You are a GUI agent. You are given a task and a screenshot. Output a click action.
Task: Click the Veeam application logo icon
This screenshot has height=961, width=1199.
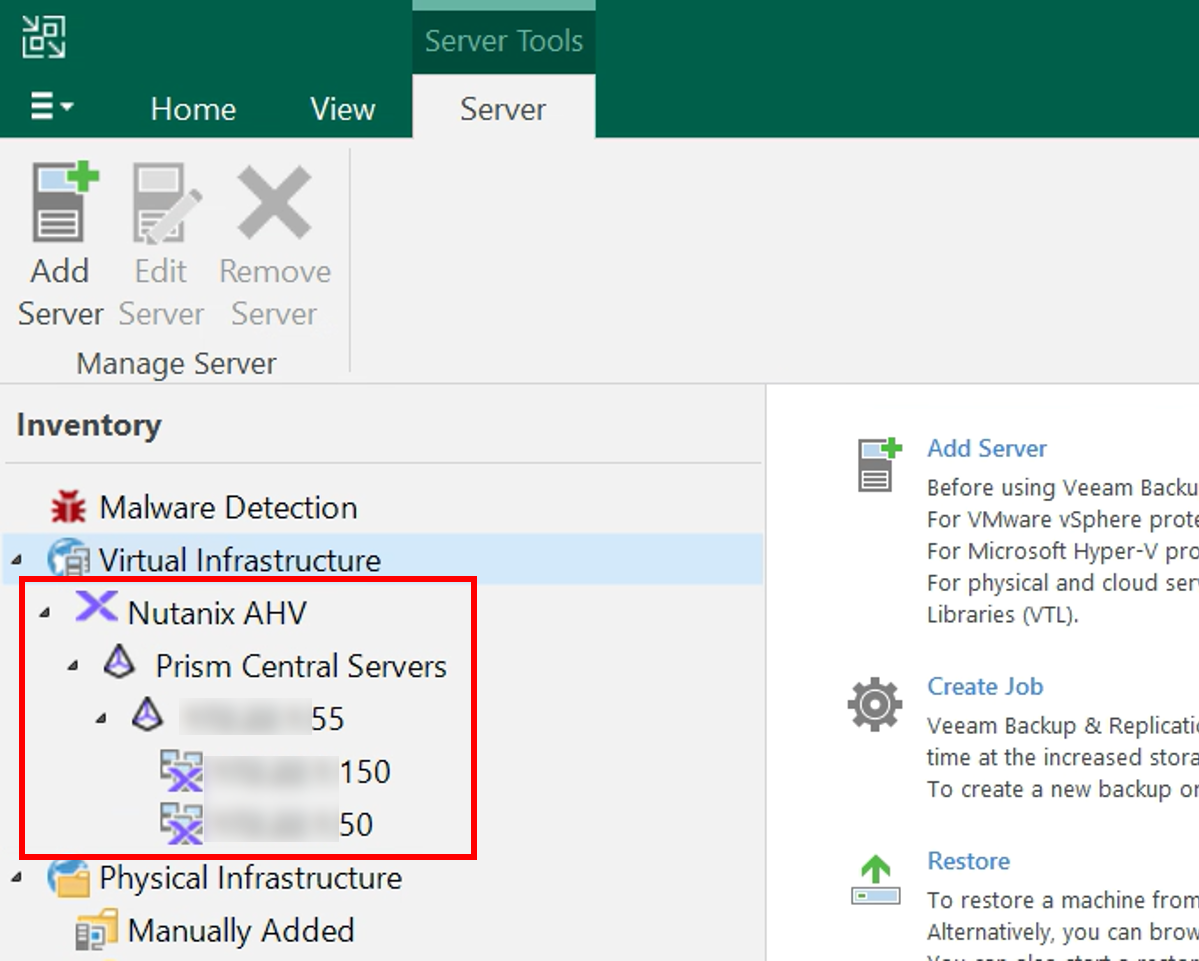coord(44,37)
